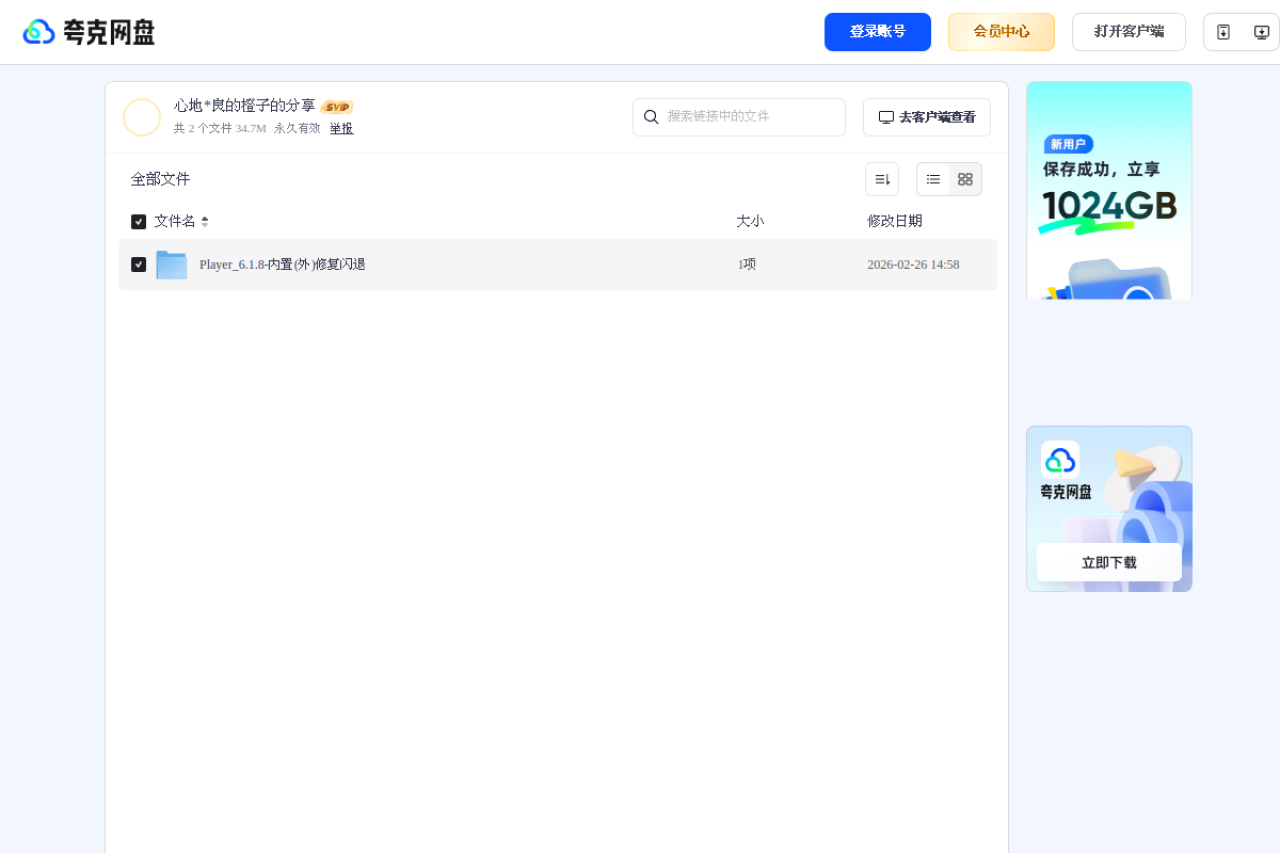Screen dimensions: 1280x853
Task: Click the Quark cloud icon in download promo card
Action: point(1061,461)
